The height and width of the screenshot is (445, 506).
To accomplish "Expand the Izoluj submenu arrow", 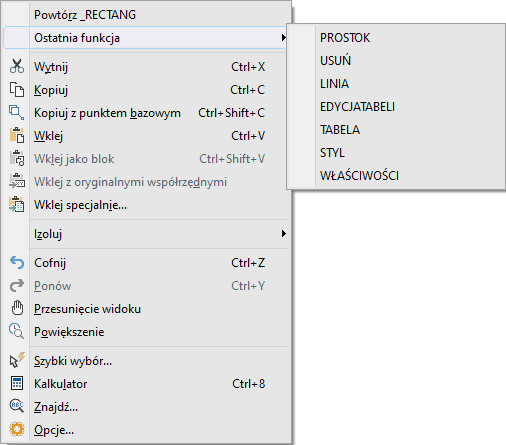I will pos(283,234).
